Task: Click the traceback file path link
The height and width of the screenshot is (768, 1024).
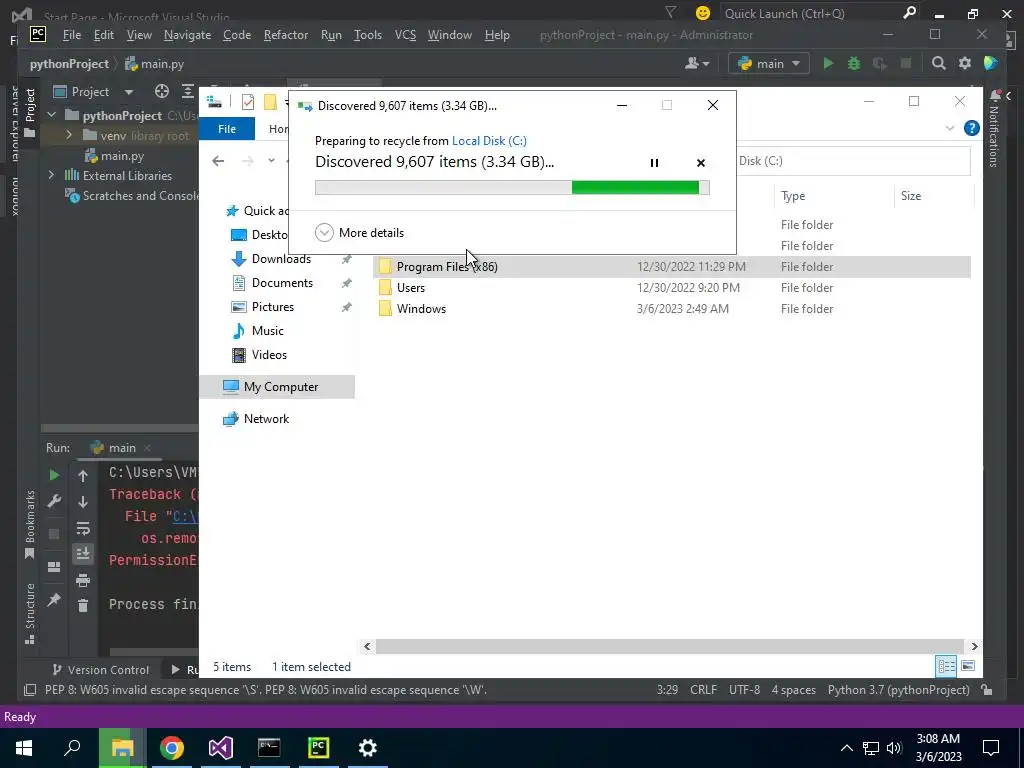Action: (185, 516)
